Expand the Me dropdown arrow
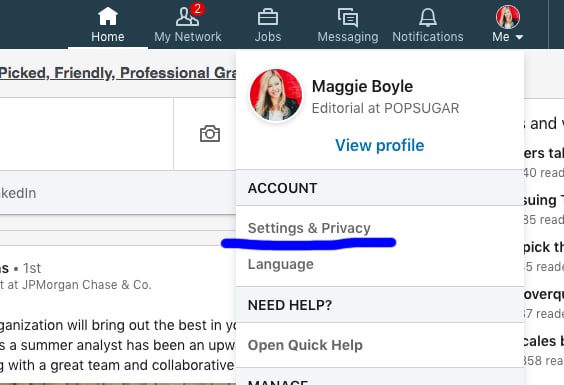The height and width of the screenshot is (385, 564). (519, 37)
